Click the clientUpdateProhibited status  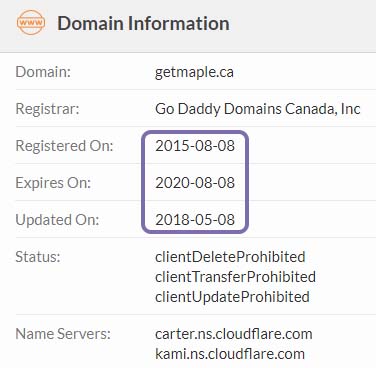232,297
